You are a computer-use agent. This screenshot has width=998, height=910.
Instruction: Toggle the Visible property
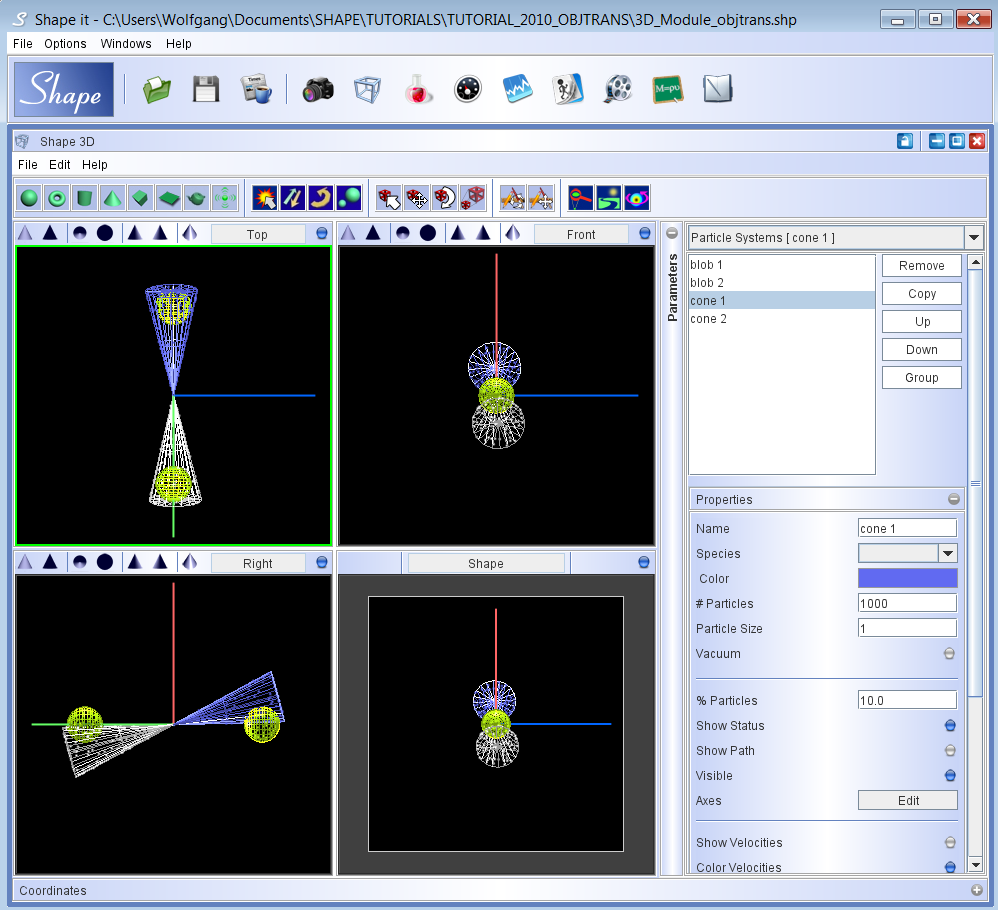tap(950, 775)
